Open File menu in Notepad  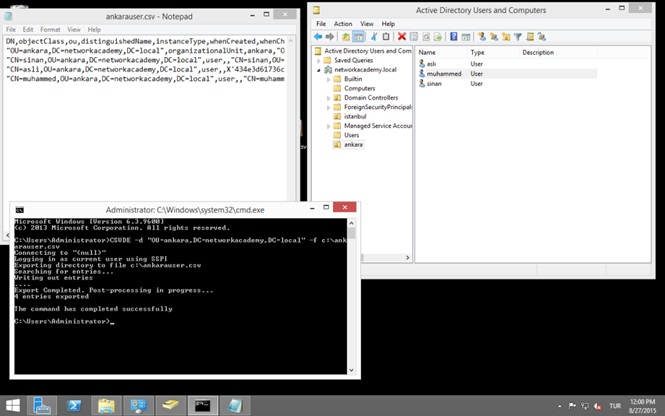click(11, 30)
